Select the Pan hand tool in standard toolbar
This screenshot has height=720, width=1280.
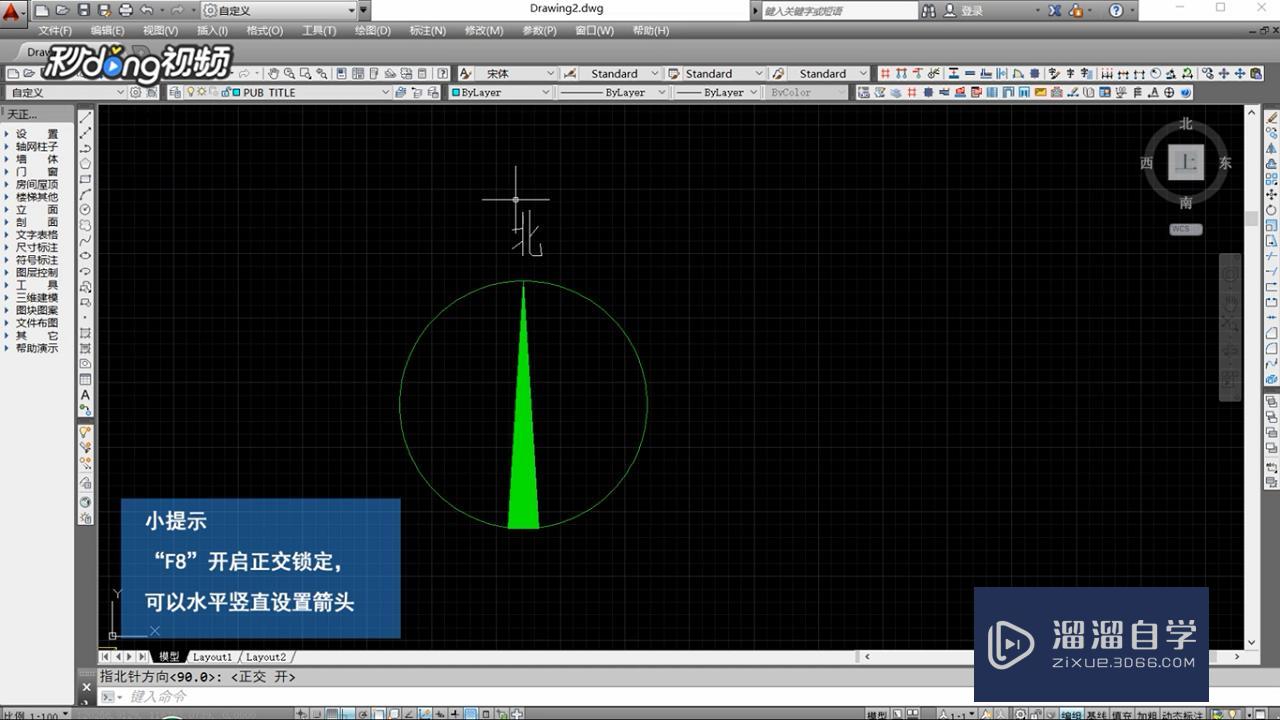point(272,73)
